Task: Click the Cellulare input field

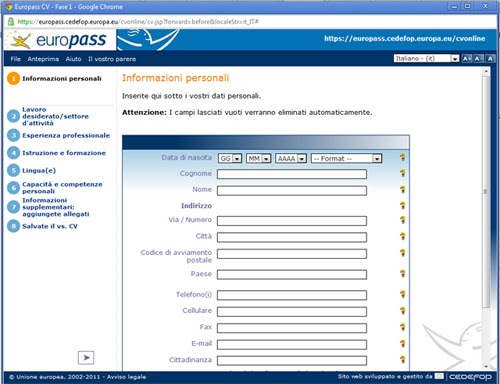Action: coord(292,312)
